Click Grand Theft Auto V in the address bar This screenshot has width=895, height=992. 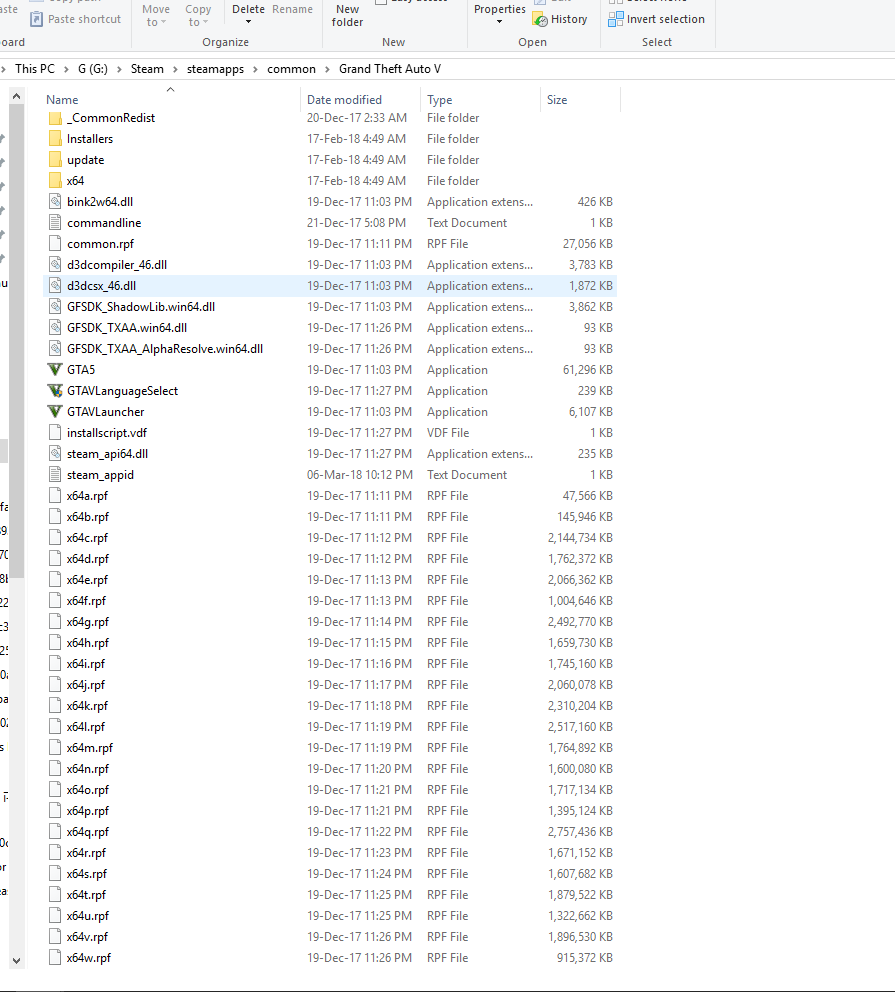click(x=390, y=69)
